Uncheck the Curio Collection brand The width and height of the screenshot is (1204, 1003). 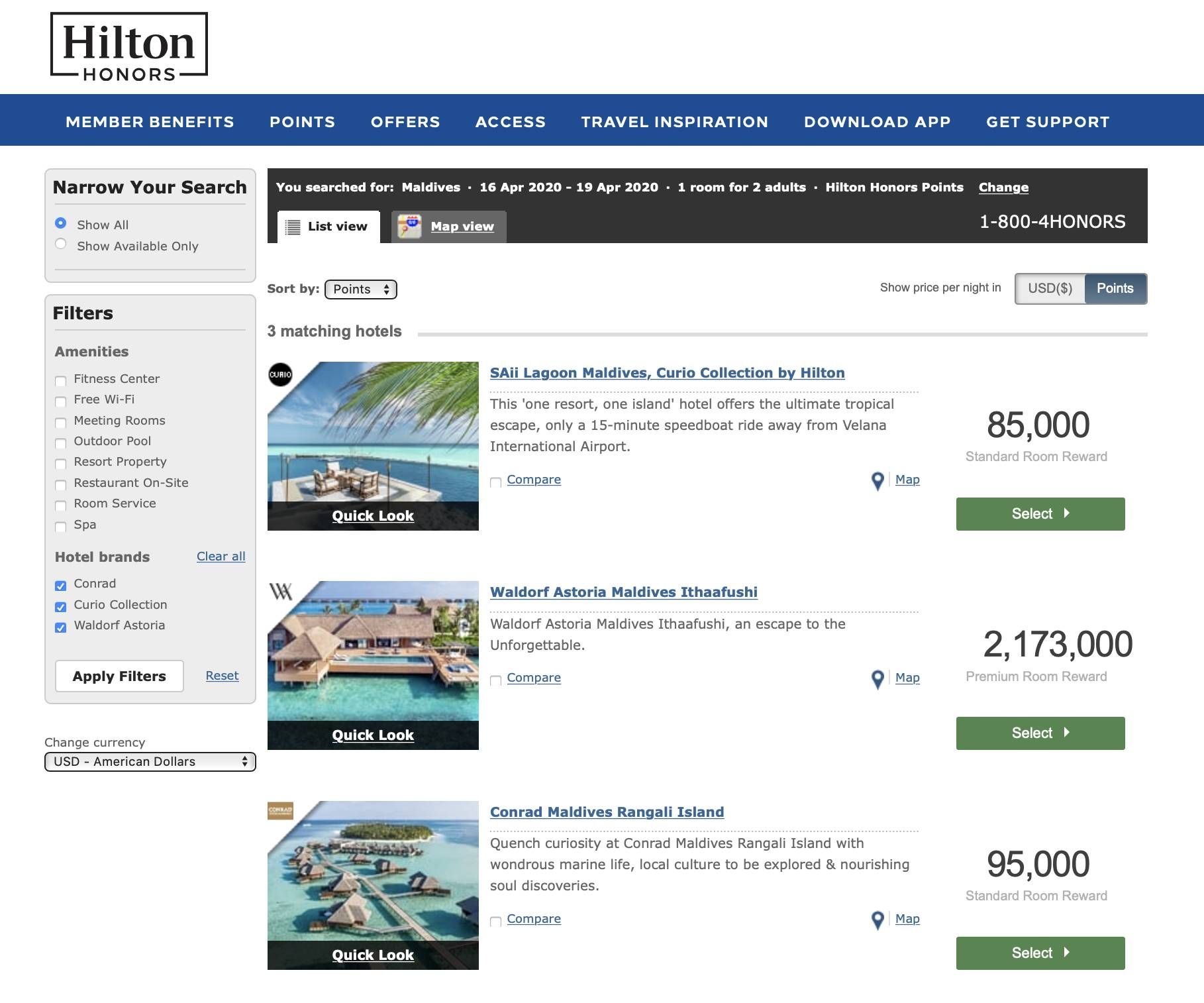click(61, 607)
